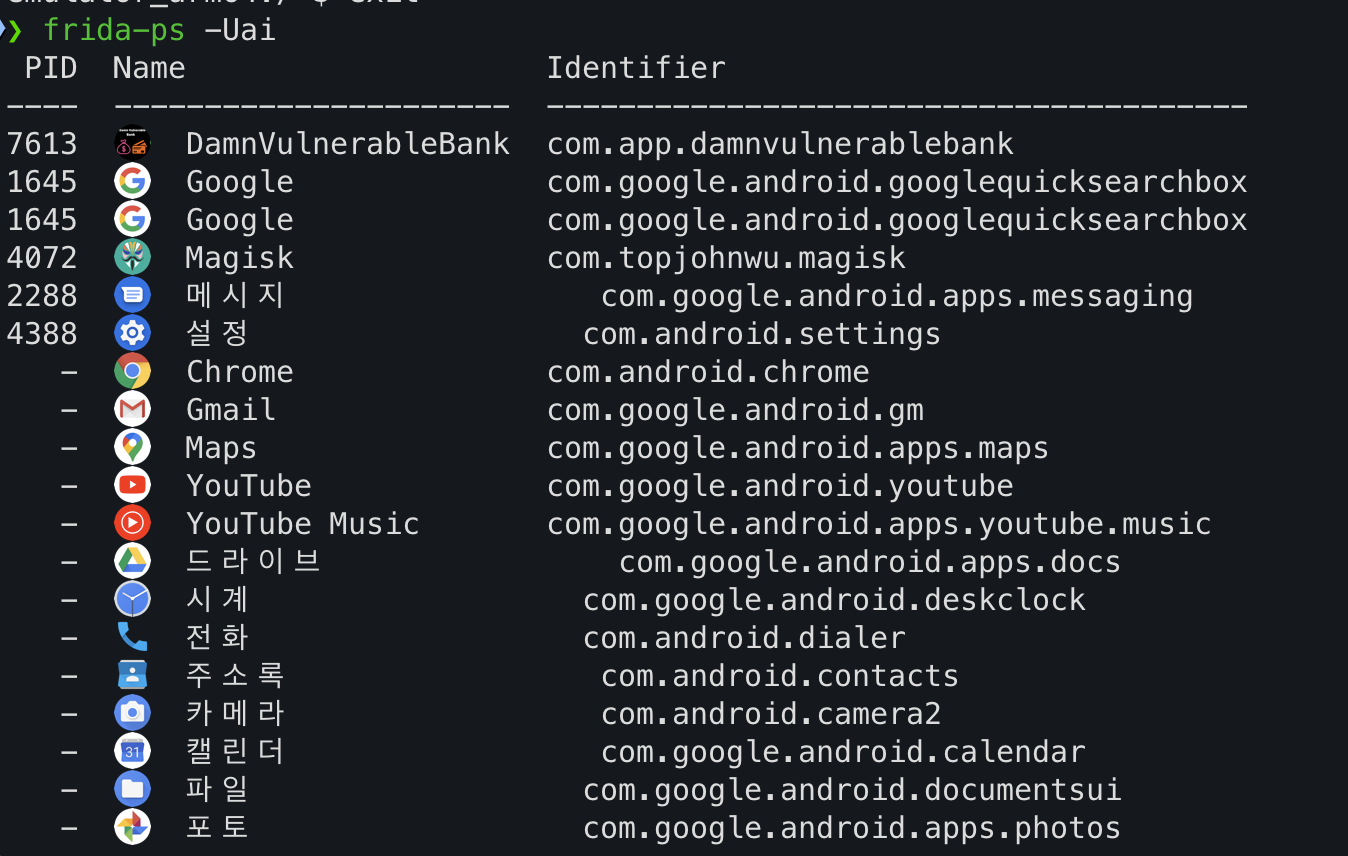Click the blue Phone dialer icon

coord(132,638)
